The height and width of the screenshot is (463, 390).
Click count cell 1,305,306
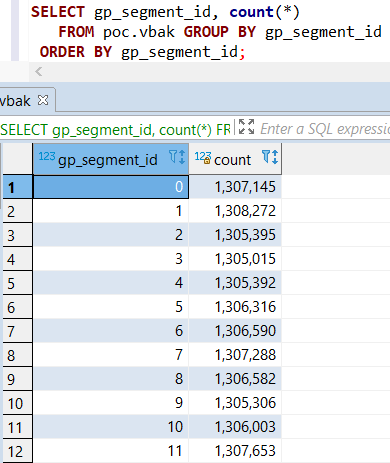235,403
